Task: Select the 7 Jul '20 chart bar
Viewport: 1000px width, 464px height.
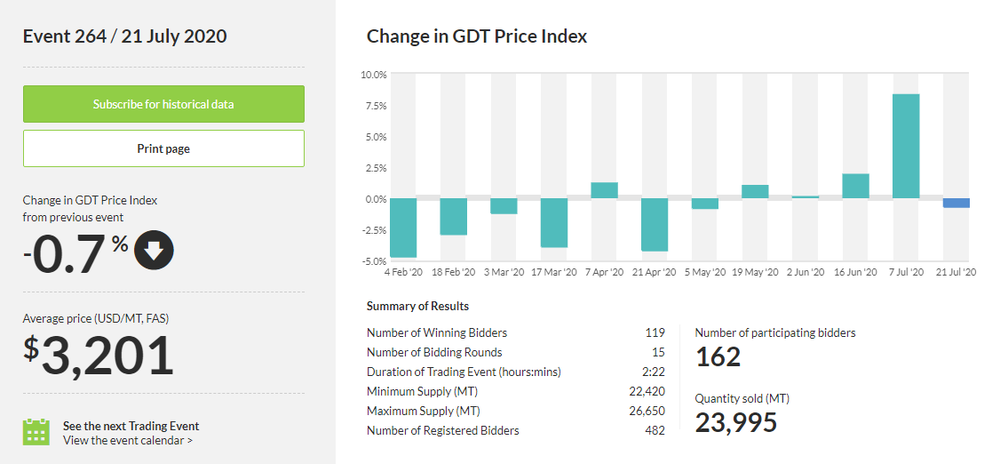Action: [x=906, y=146]
